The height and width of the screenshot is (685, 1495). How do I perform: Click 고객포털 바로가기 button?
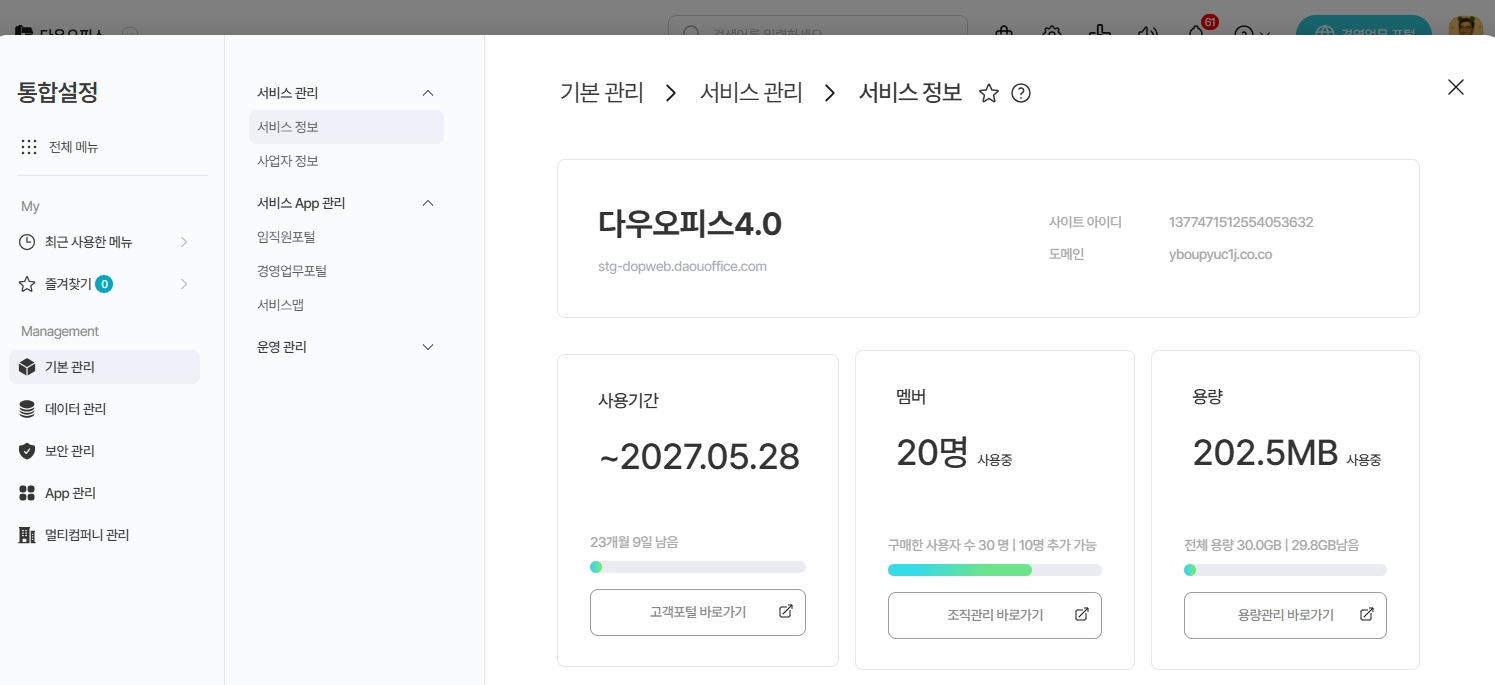(x=697, y=613)
